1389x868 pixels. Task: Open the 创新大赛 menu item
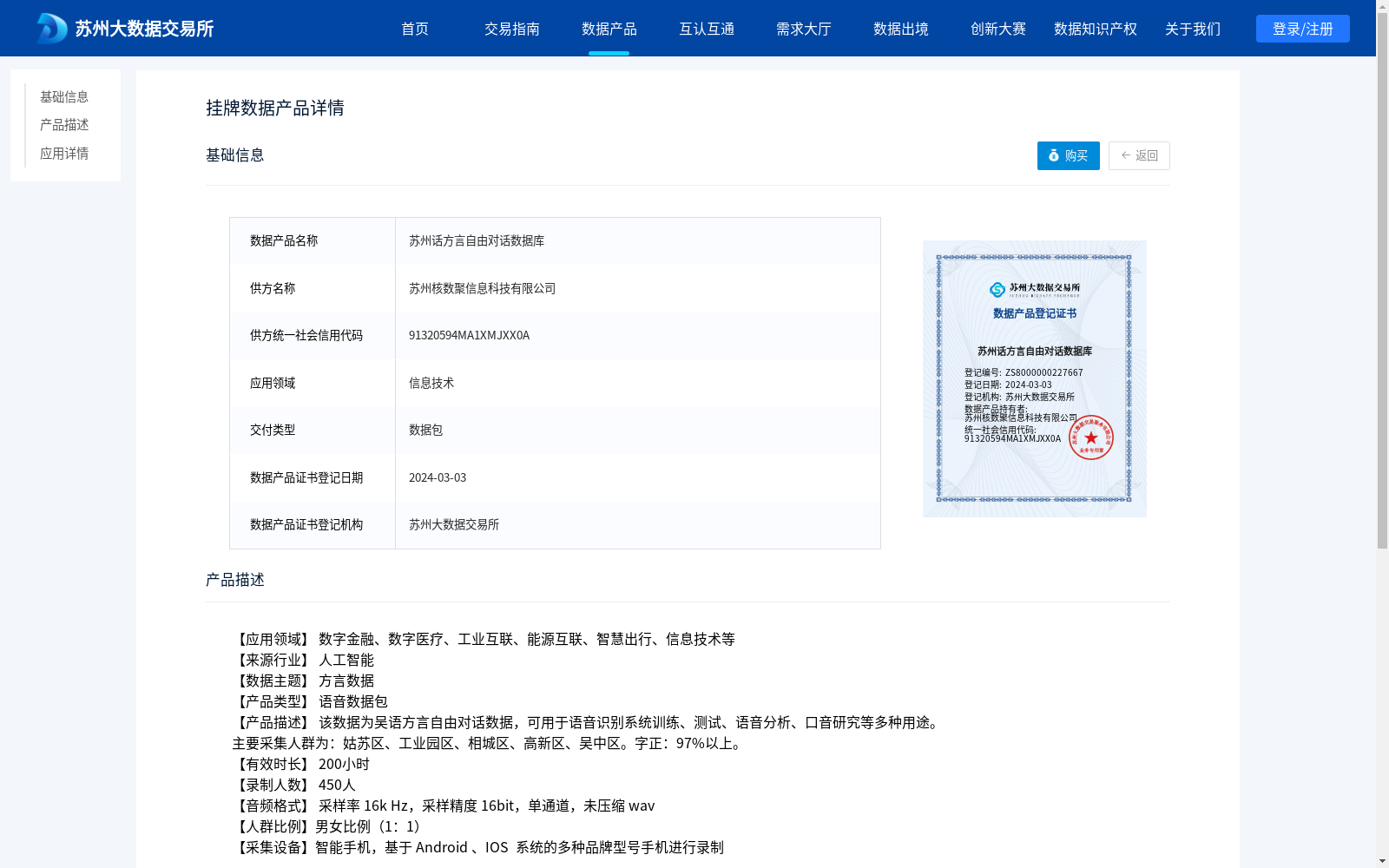[998, 29]
